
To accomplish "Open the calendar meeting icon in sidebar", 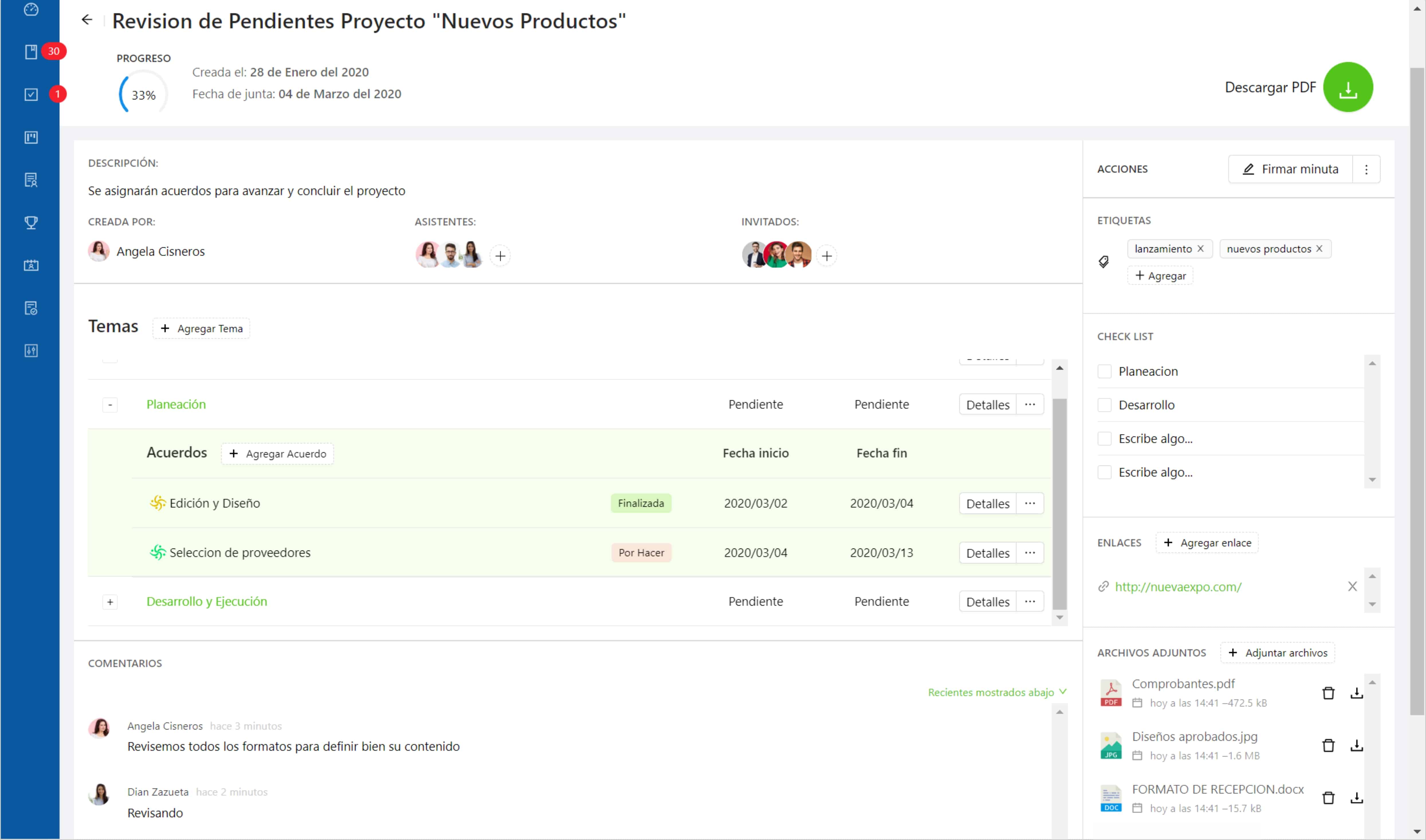I will click(31, 265).
